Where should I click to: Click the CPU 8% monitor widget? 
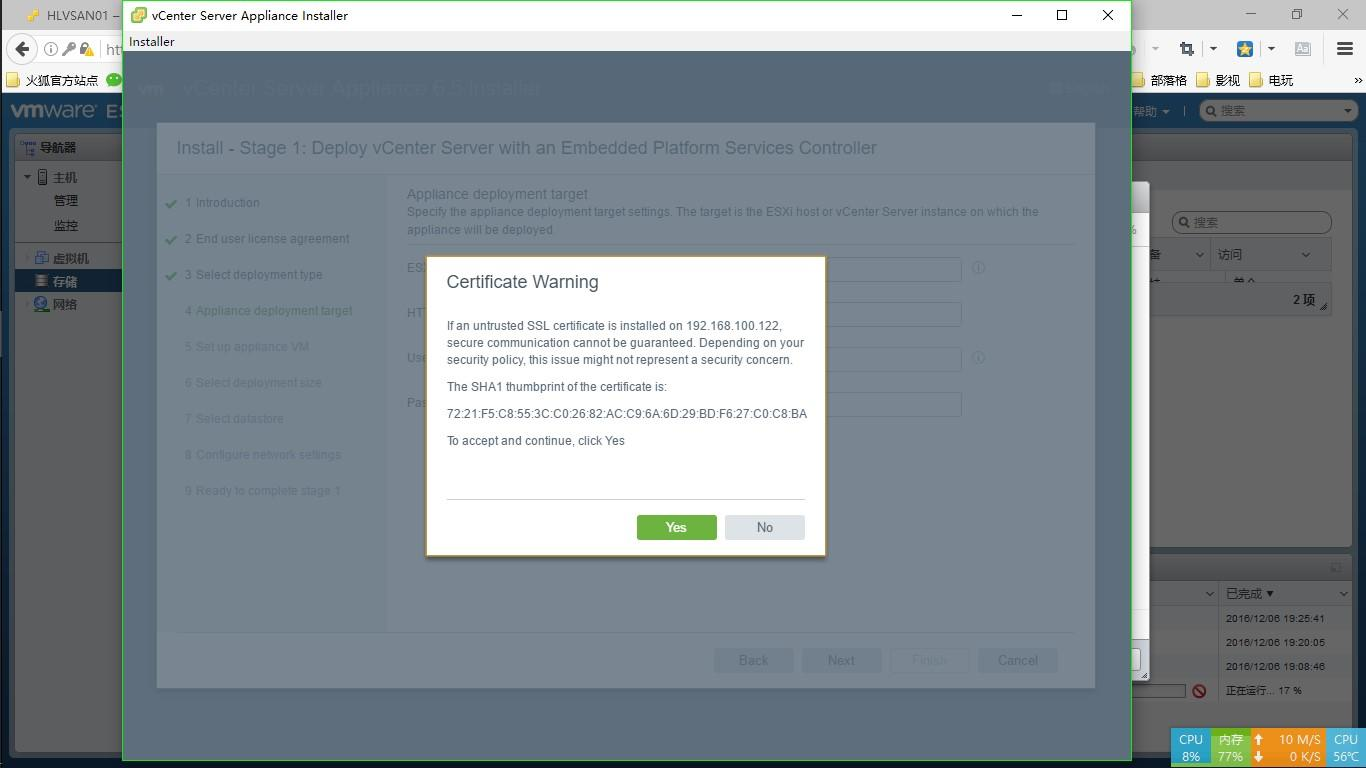click(1190, 748)
